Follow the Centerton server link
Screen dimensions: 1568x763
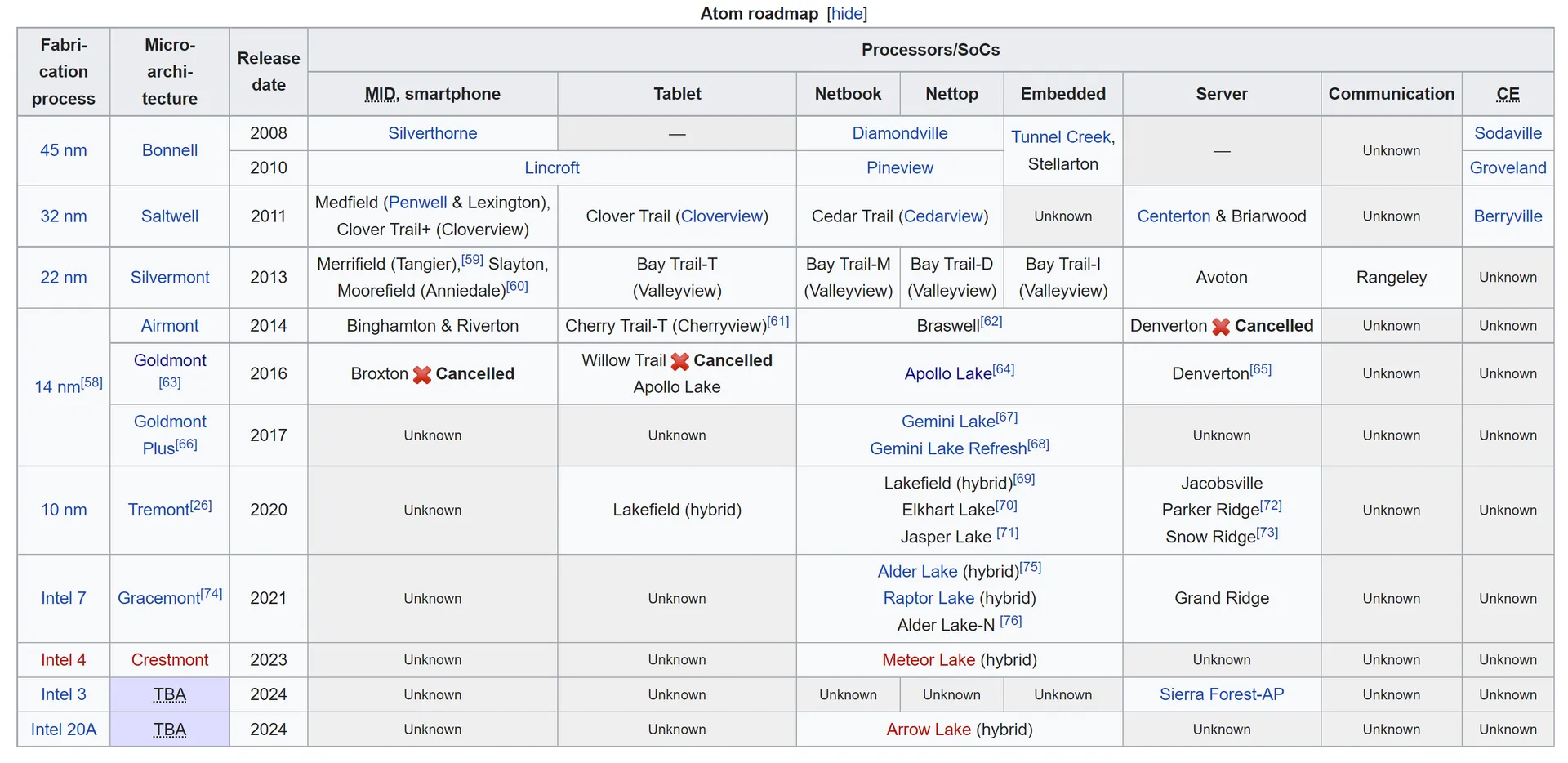1173,216
